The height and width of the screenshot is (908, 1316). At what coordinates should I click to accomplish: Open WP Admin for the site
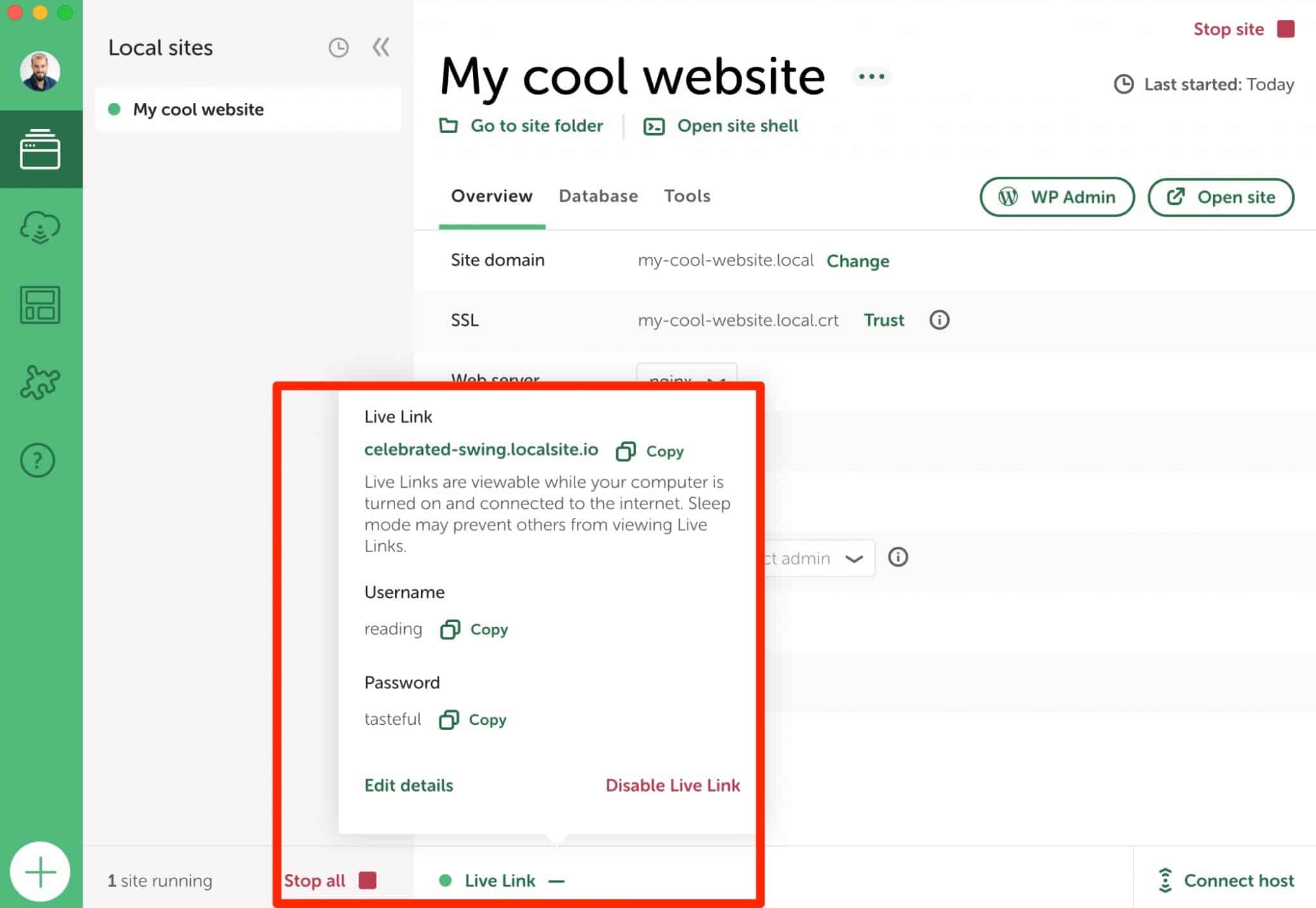pos(1056,197)
